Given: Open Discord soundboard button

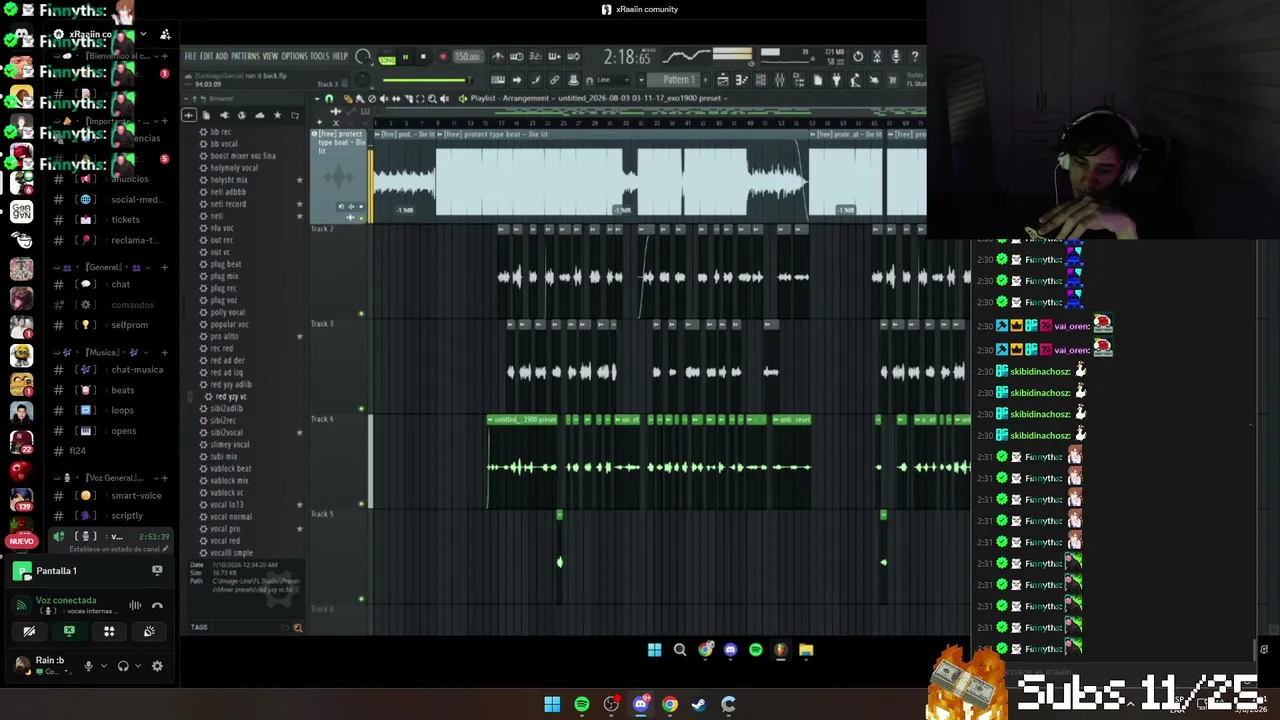Looking at the screenshot, I should point(149,631).
